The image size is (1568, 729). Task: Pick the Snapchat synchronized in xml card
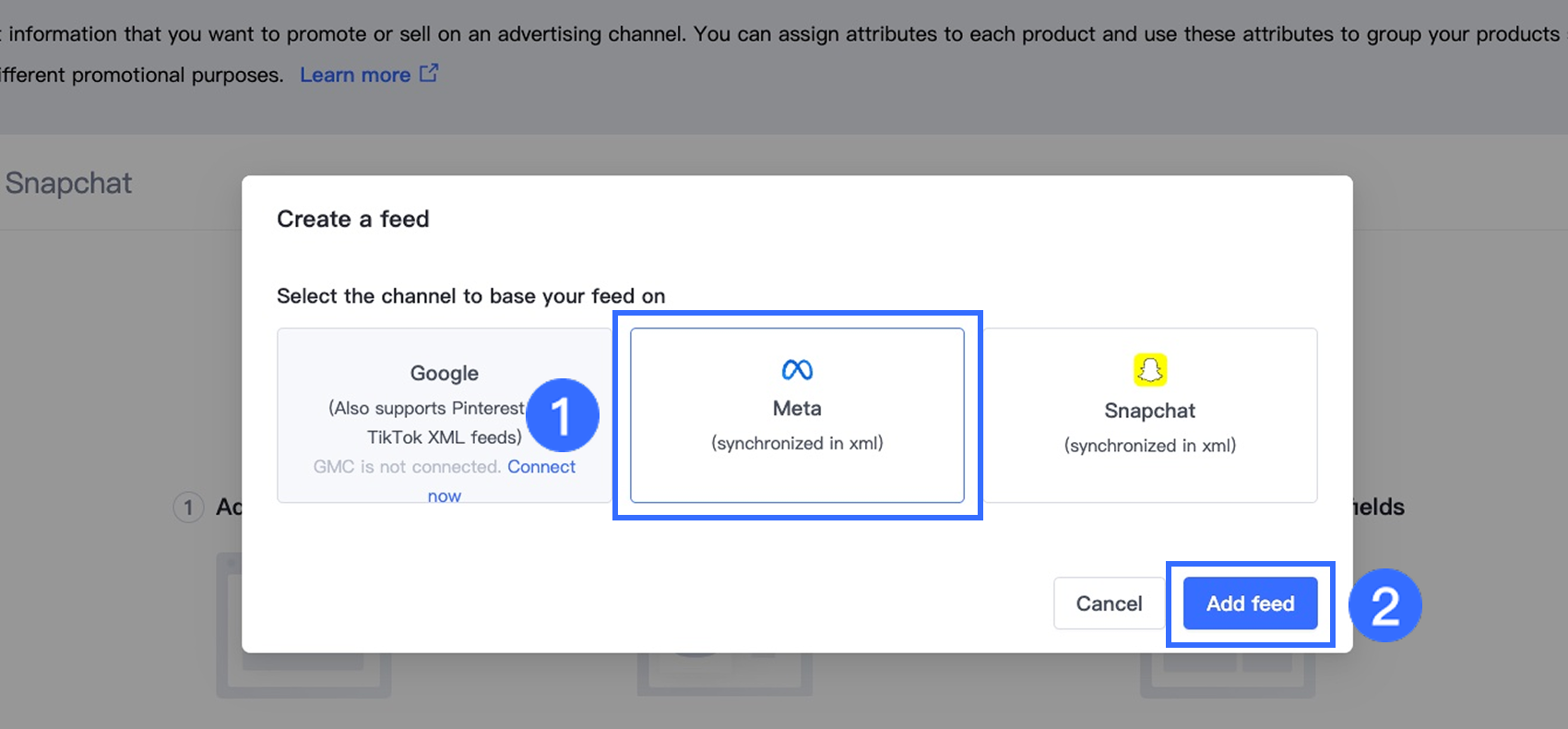pos(1149,415)
